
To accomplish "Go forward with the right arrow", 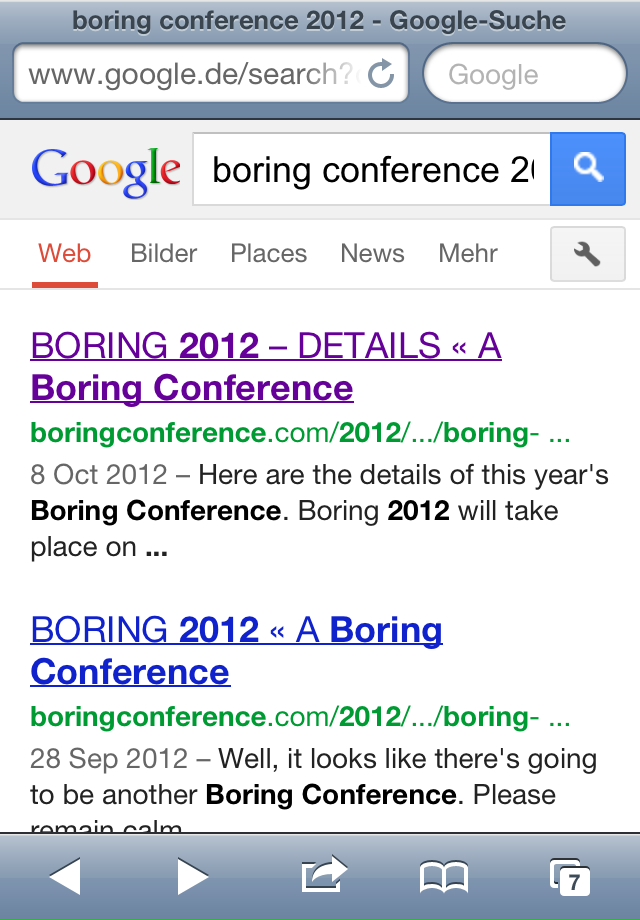I will coord(192,877).
